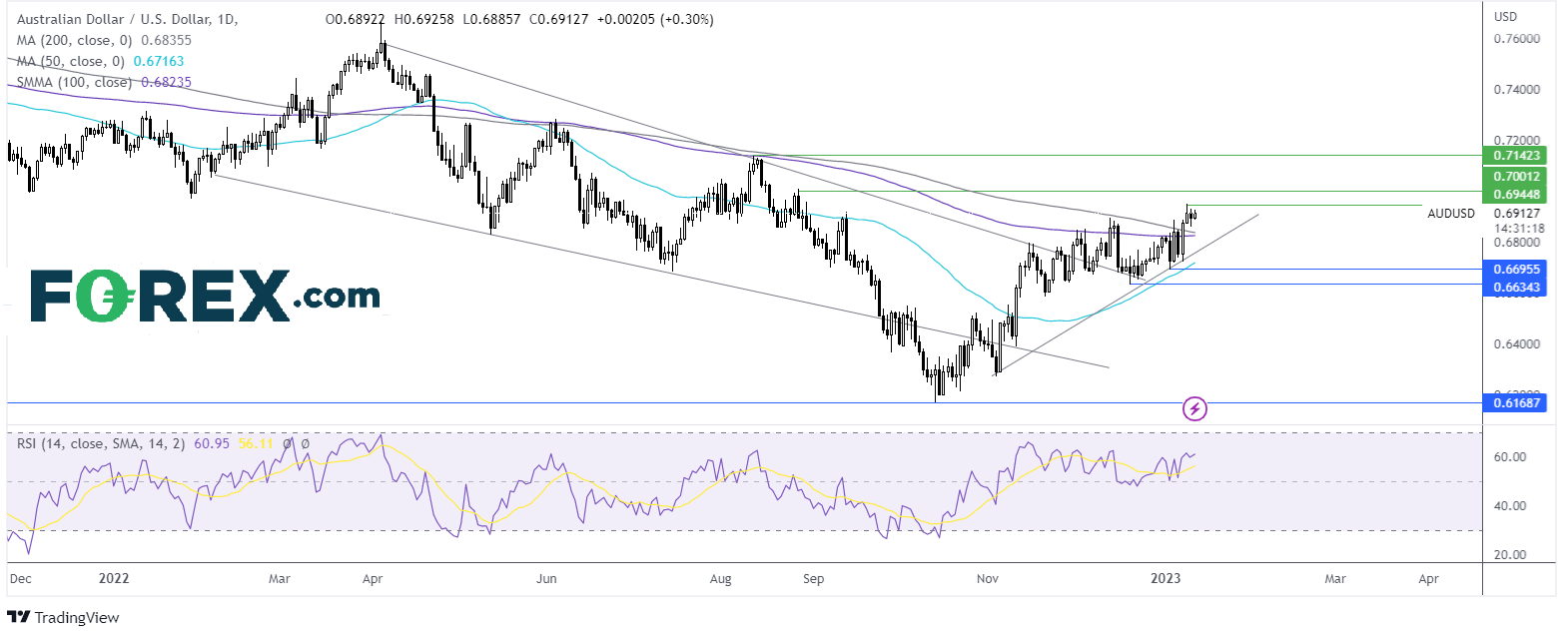
Task: Select the MA 200 indicator label
Action: (x=75, y=40)
